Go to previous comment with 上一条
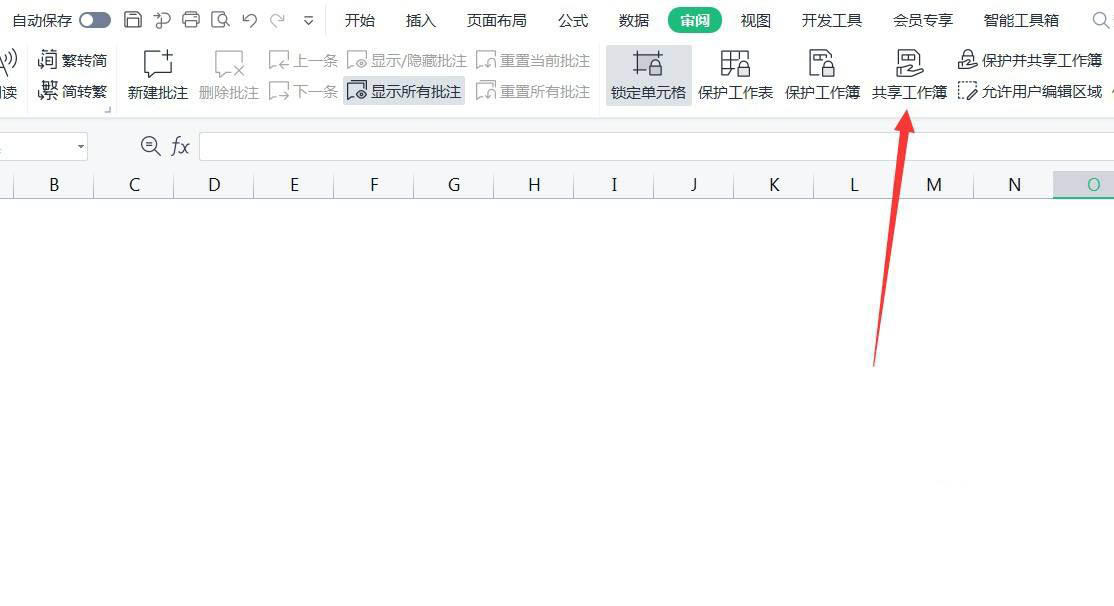This screenshot has width=1114, height=606. click(x=303, y=60)
